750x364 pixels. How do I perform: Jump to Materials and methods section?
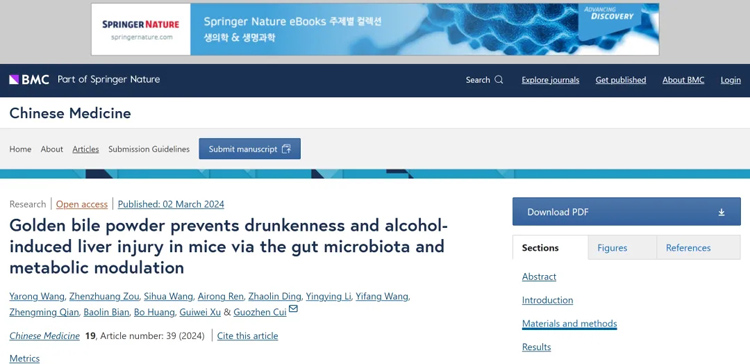pos(569,323)
